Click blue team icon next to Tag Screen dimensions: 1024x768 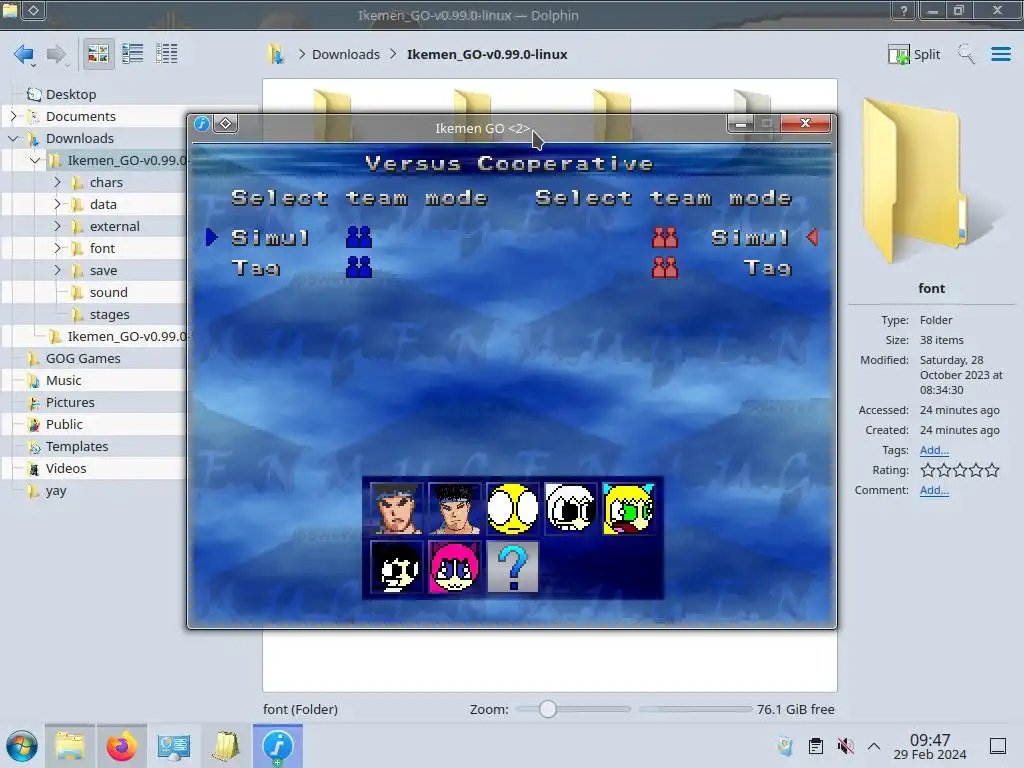pos(359,267)
